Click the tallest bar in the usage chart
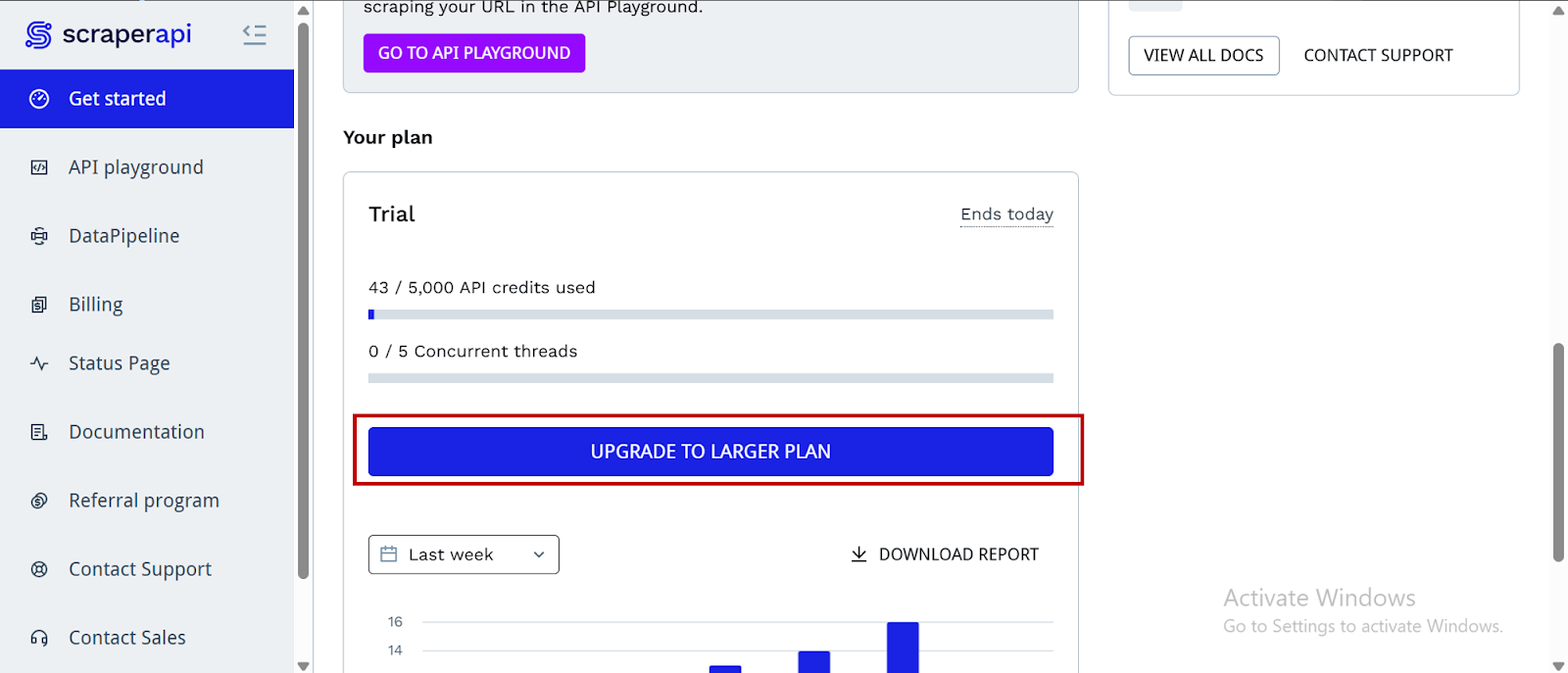The height and width of the screenshot is (673, 1568). (x=903, y=648)
